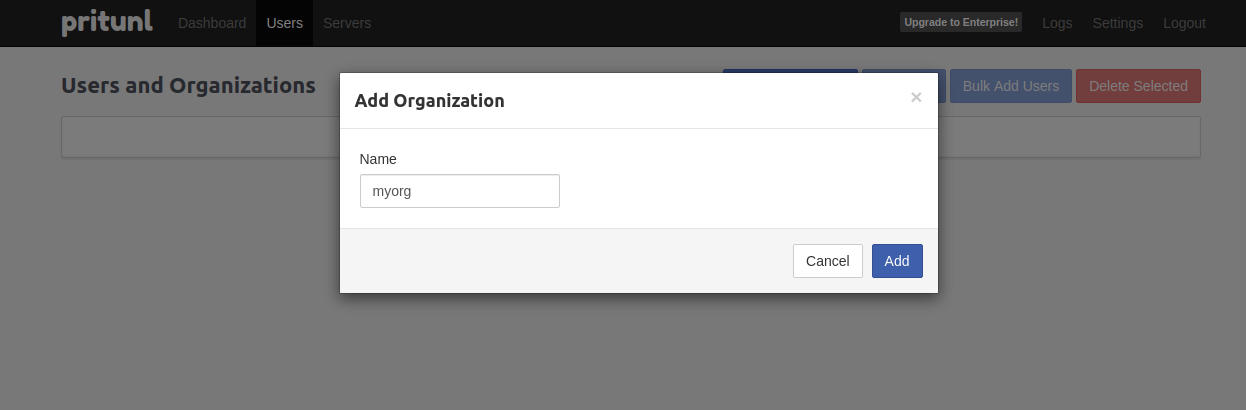Click the Add Organization dialog title
Screen dimensions: 1246x410
[x=430, y=100]
